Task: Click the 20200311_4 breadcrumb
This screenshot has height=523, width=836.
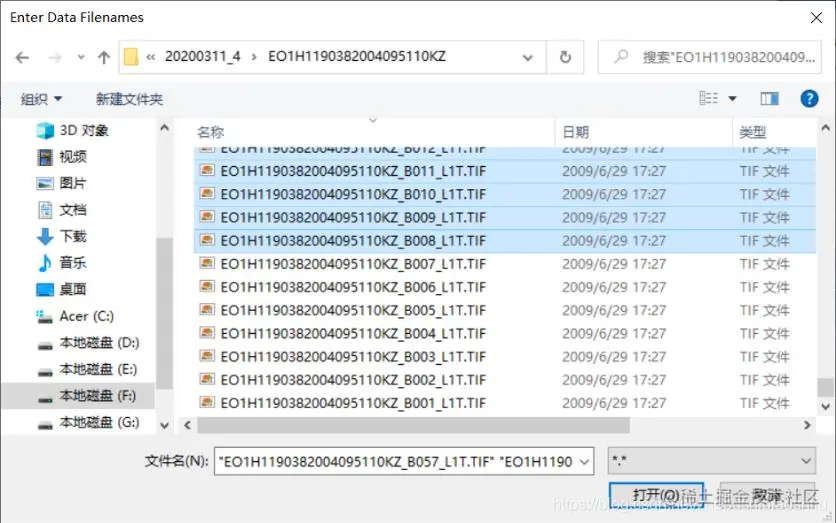Action: click(203, 57)
